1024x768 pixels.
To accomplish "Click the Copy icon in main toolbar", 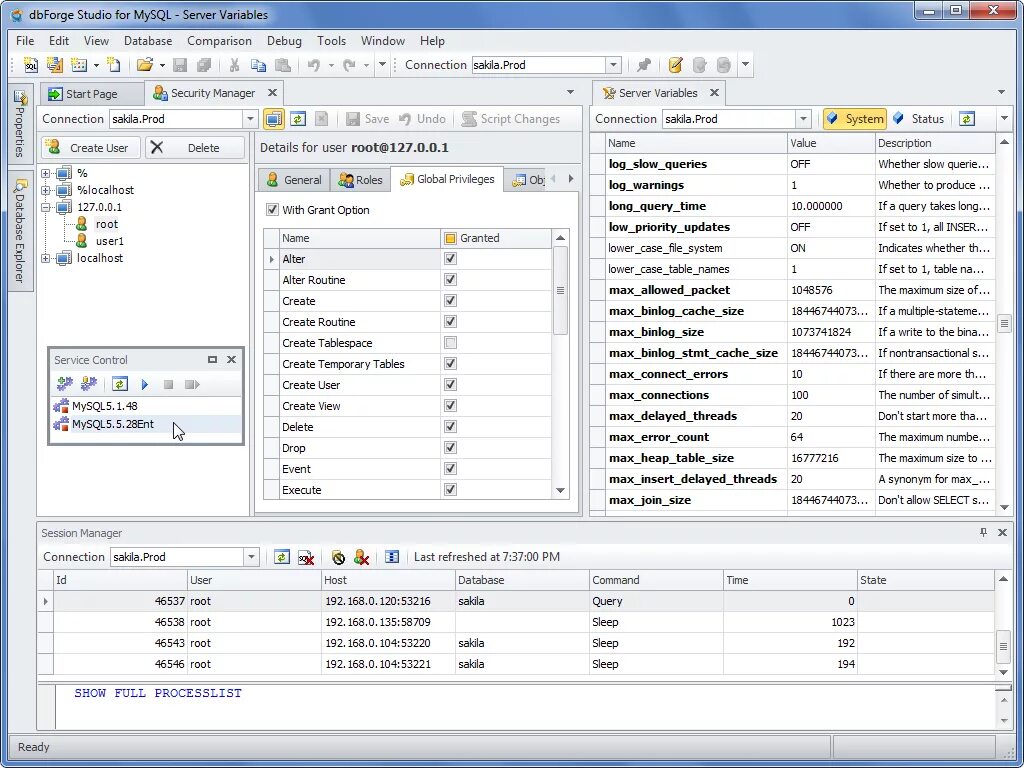I will 259,65.
